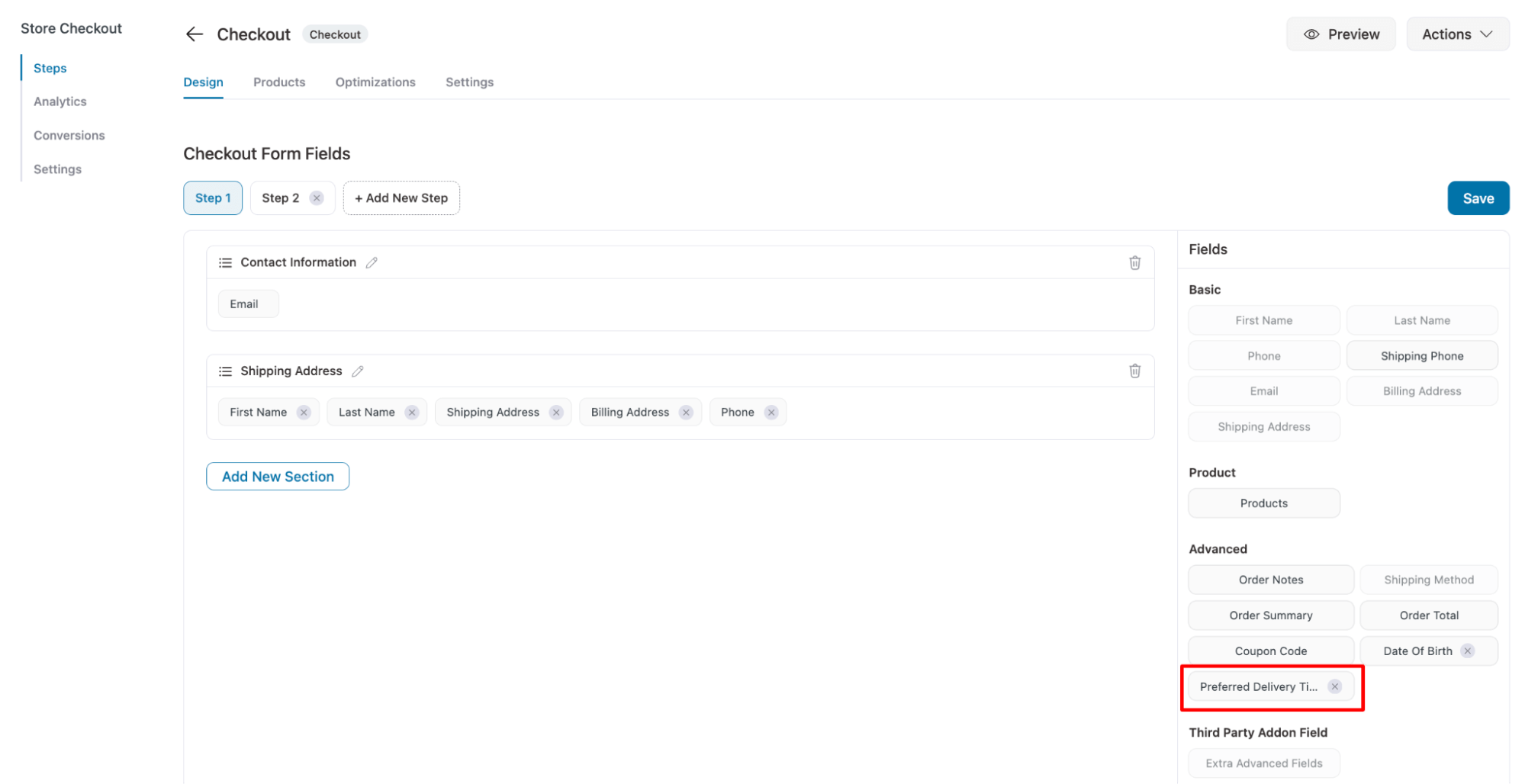The height and width of the screenshot is (784, 1525).
Task: Save the checkout form
Action: click(1478, 198)
